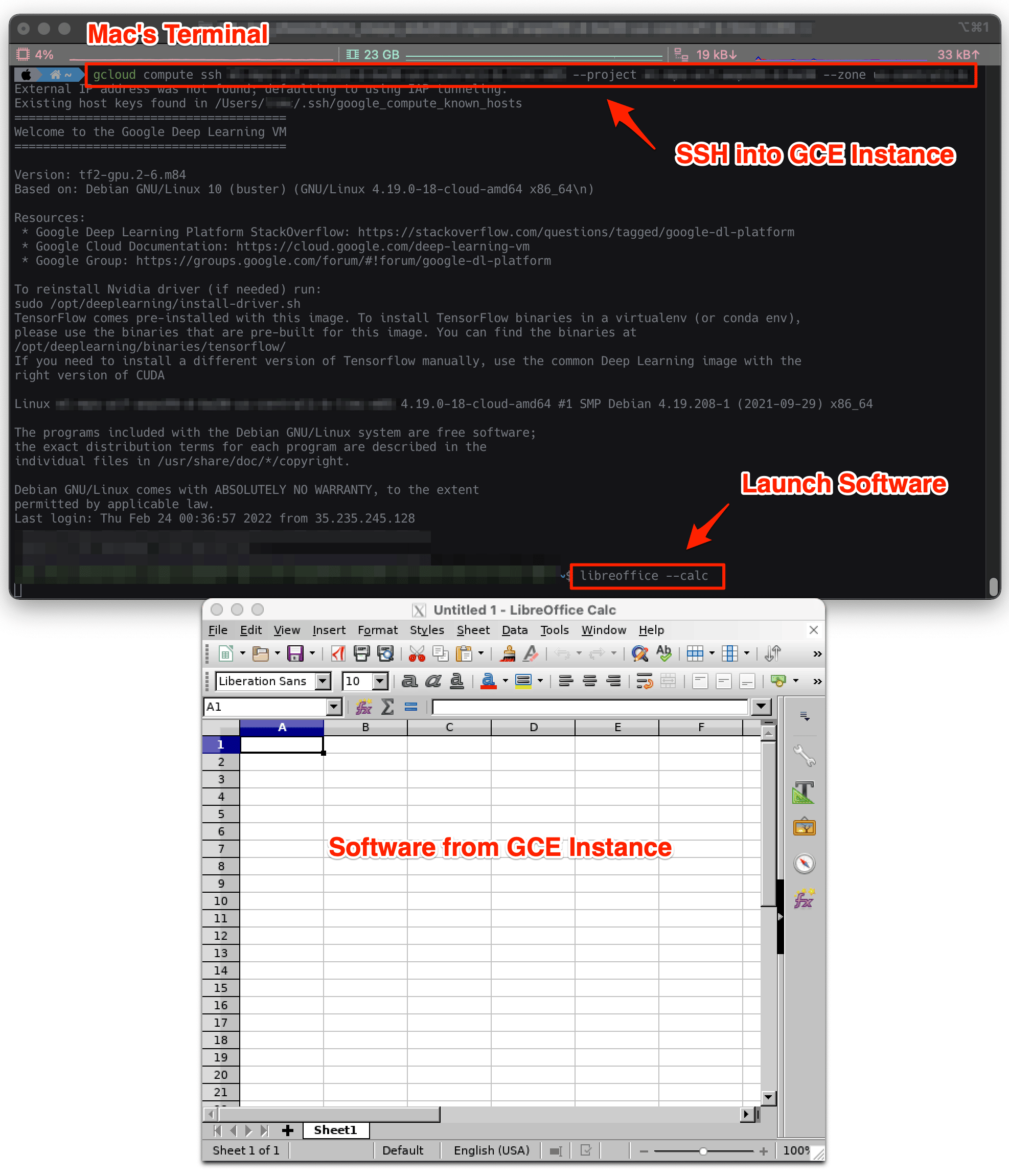Viewport: 1009px width, 1176px height.
Task: Click the formula input line field
Action: 590,707
